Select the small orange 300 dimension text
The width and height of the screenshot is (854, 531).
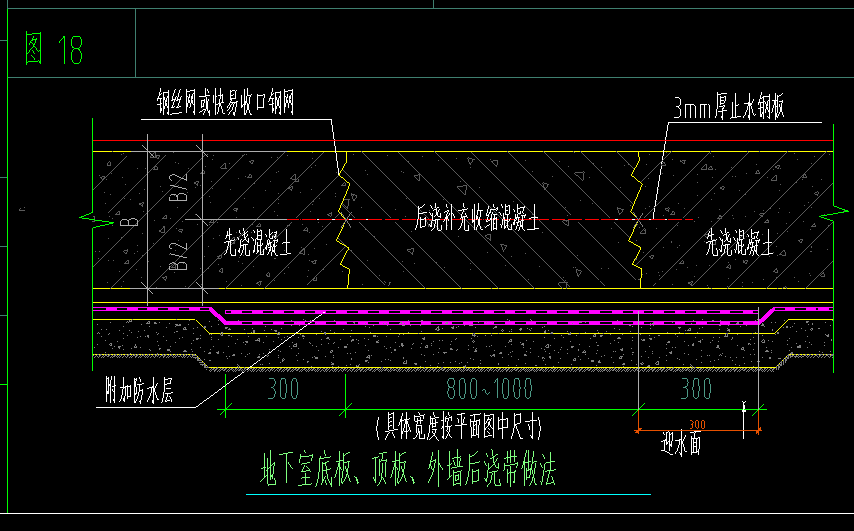pos(697,424)
